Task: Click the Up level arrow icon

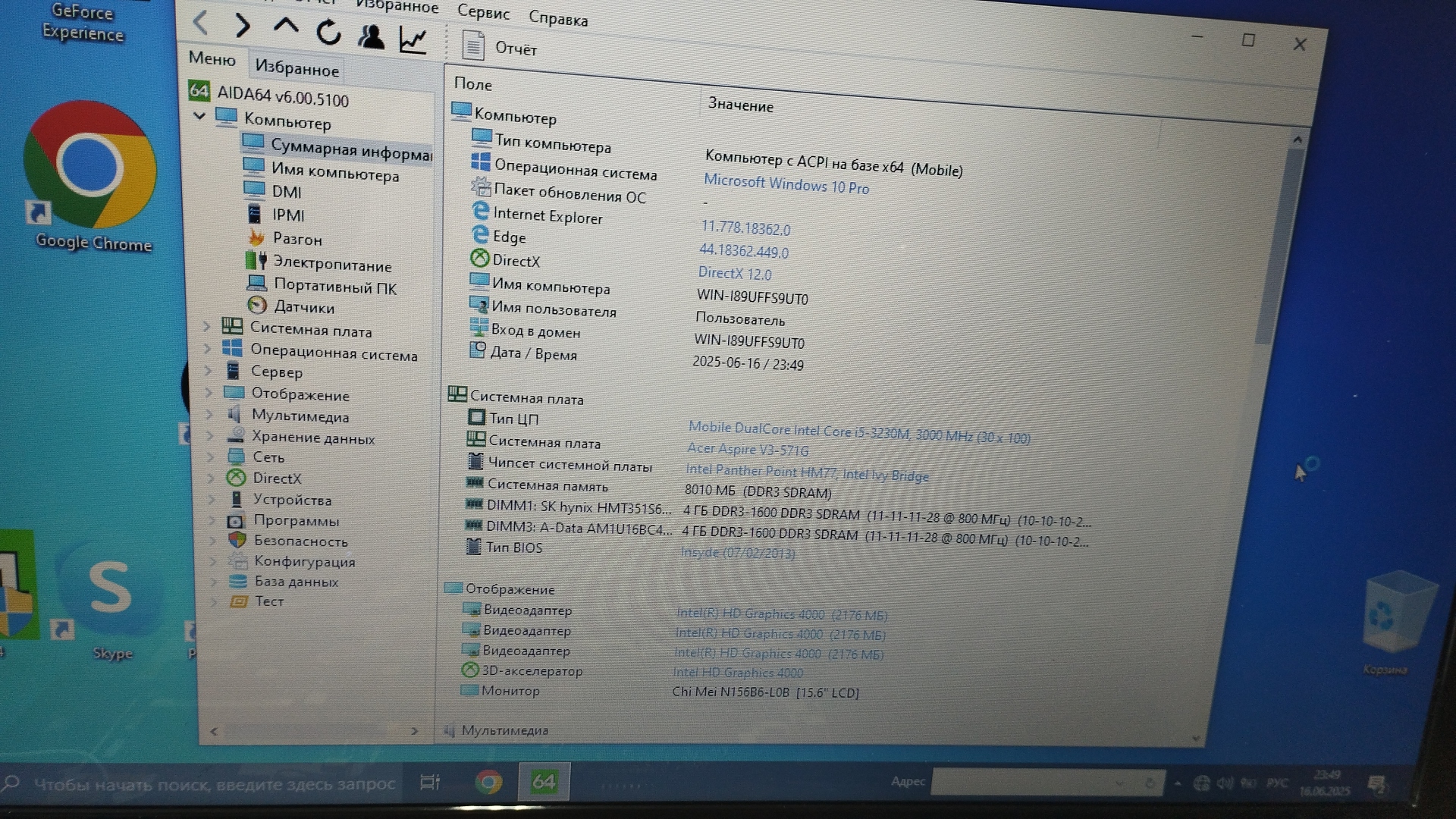Action: [x=286, y=27]
